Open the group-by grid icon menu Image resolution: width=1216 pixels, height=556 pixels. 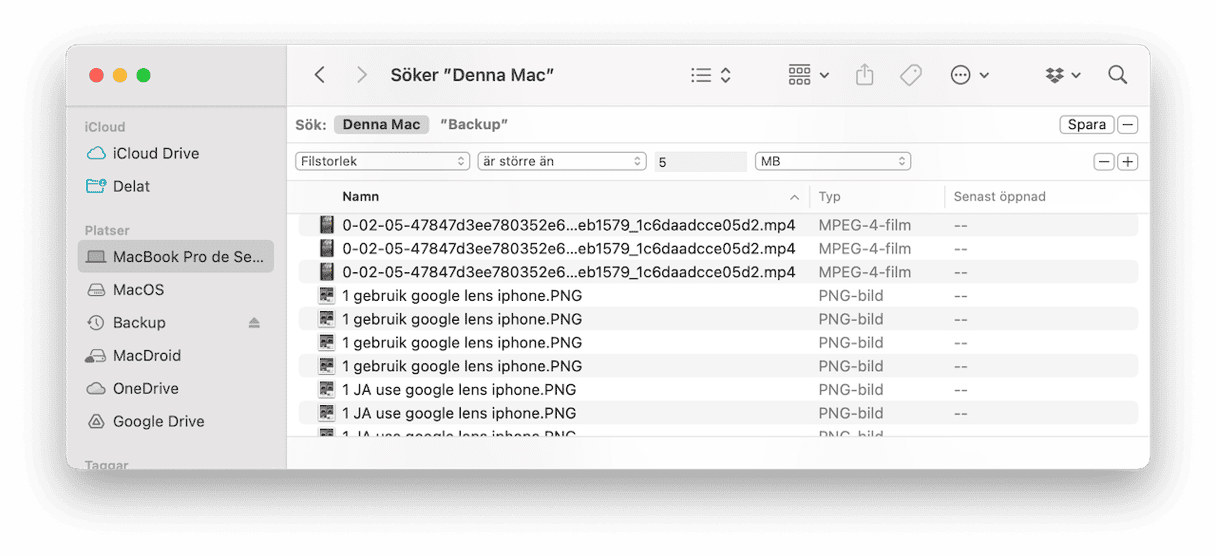pyautogui.click(x=808, y=75)
